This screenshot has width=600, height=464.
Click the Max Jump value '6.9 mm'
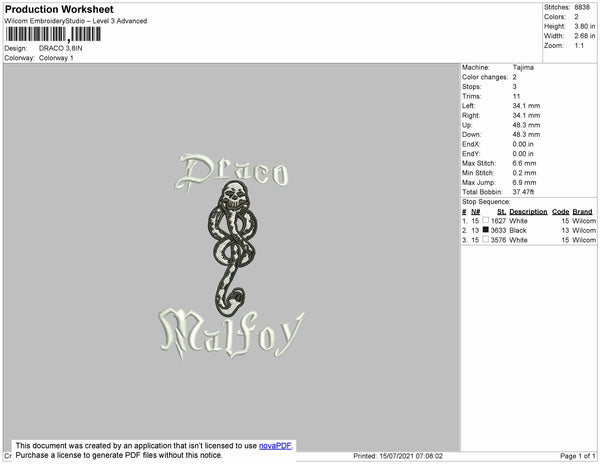[x=524, y=182]
